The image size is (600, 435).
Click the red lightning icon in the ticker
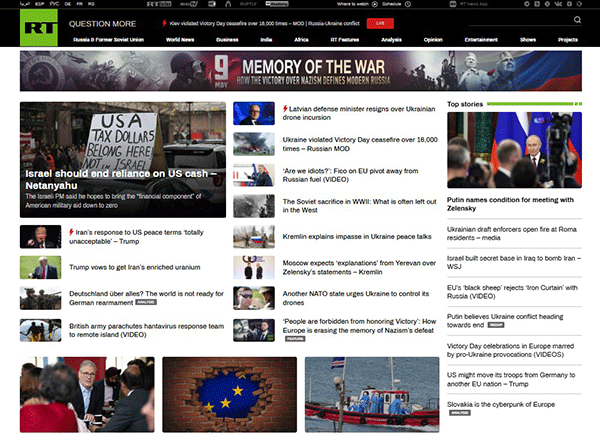coord(165,23)
